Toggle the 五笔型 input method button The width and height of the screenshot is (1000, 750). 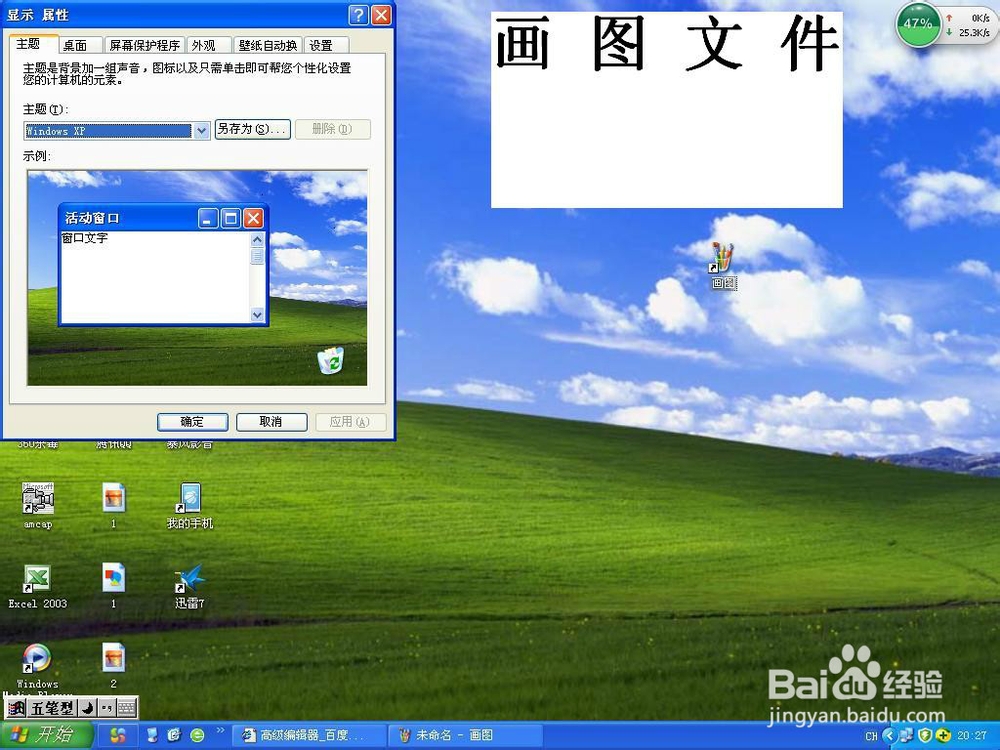click(x=52, y=708)
